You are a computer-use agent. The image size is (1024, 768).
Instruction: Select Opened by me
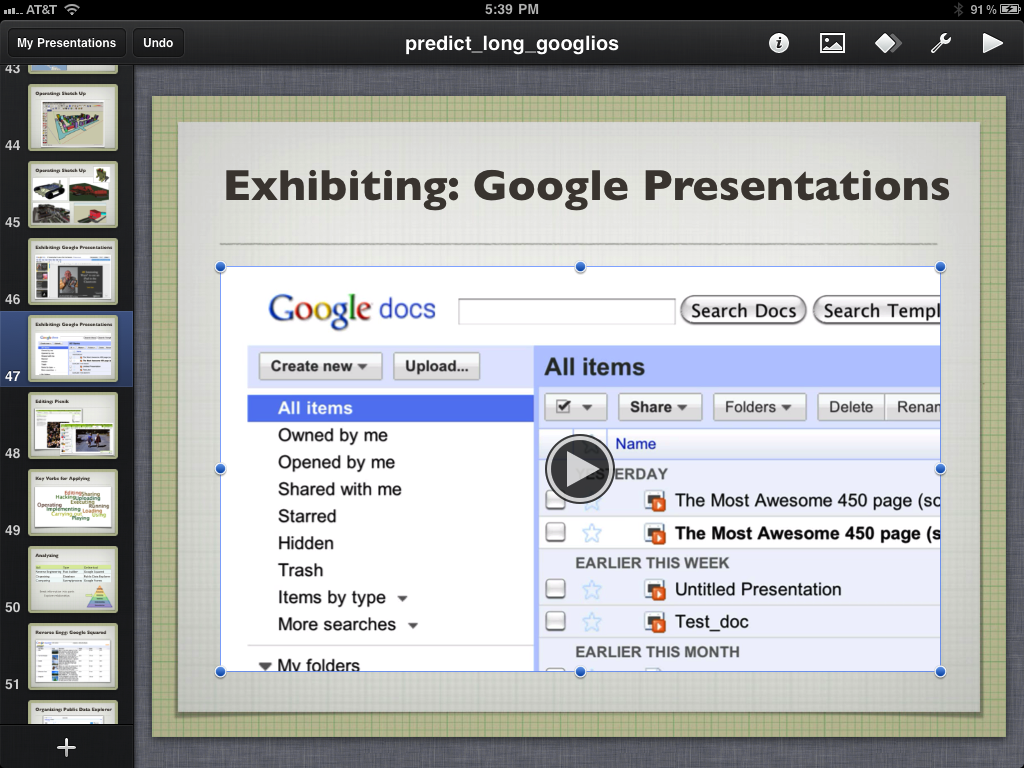click(x=336, y=462)
